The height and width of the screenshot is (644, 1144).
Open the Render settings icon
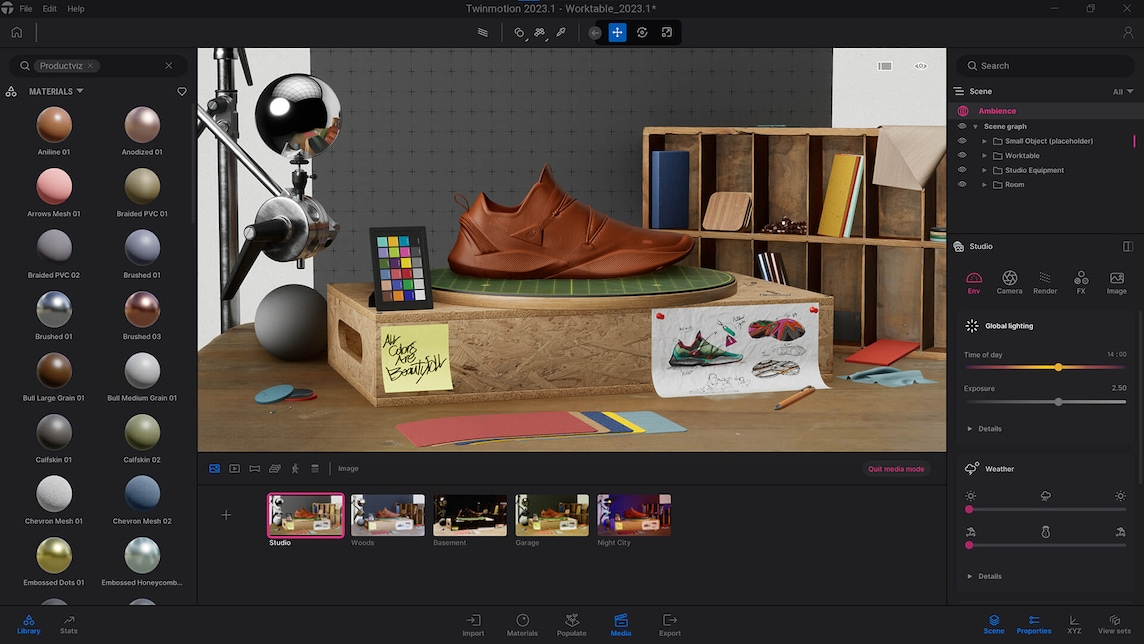tap(1045, 282)
